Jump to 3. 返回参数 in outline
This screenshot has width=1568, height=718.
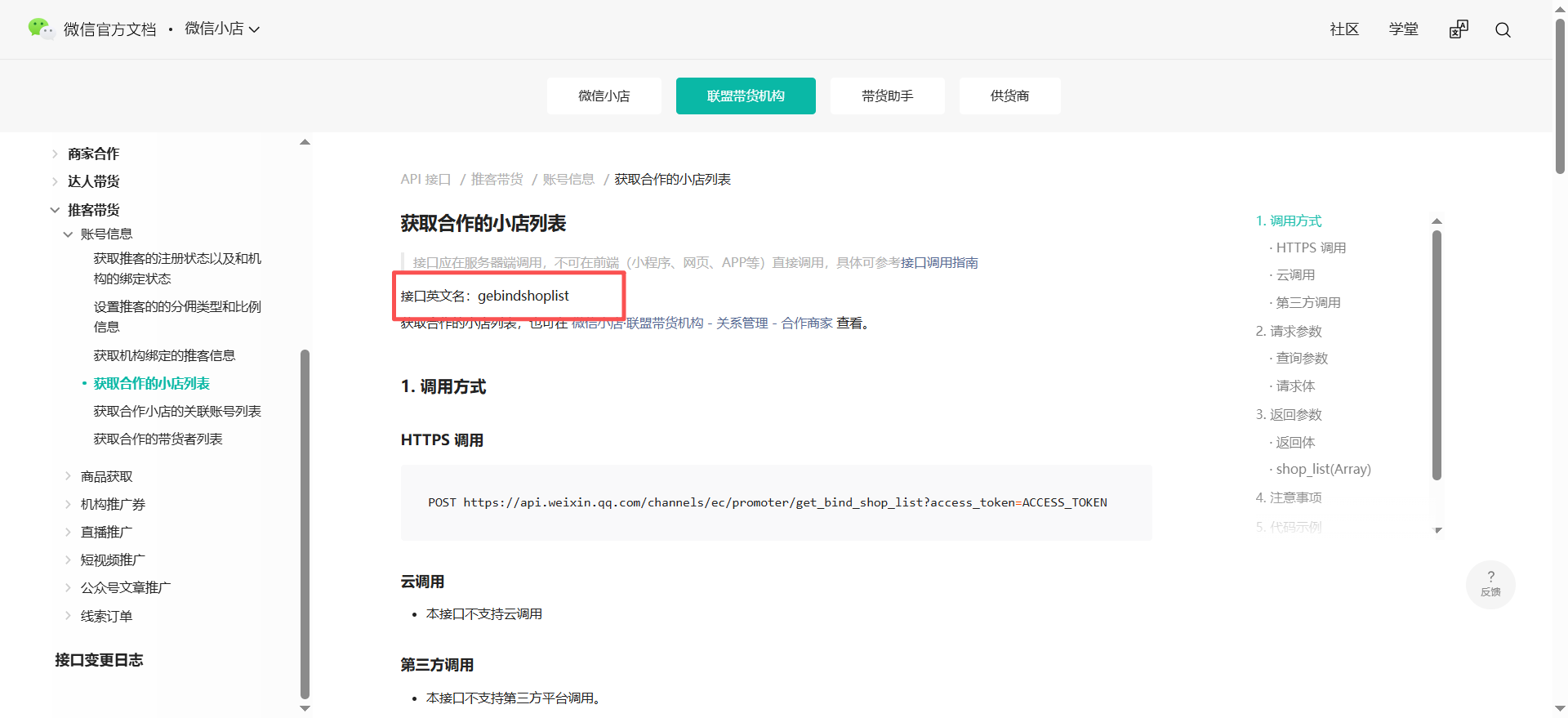1289,414
